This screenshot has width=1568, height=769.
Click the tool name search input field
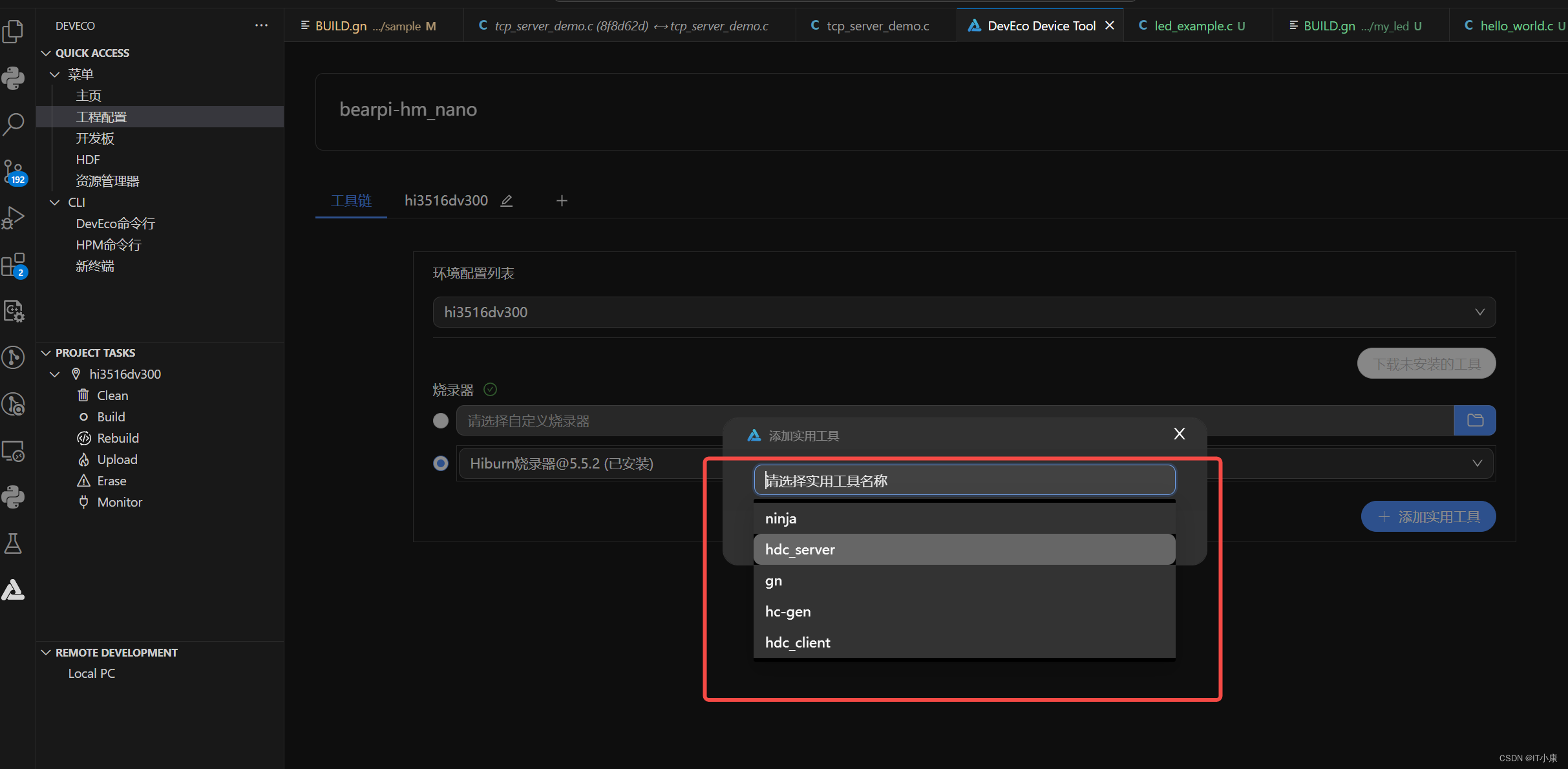coord(964,481)
